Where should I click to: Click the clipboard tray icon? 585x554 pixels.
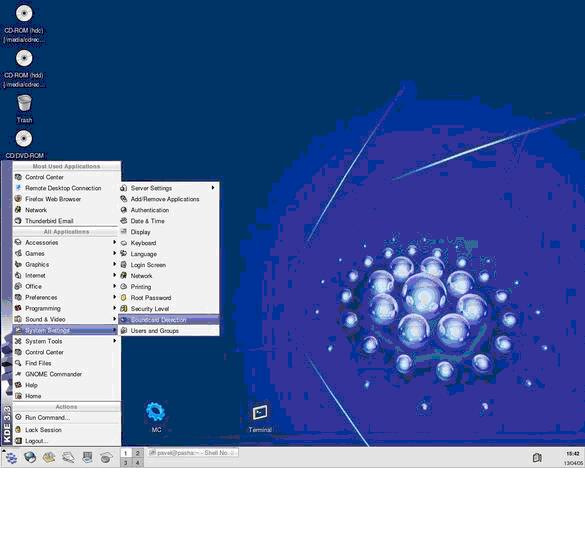coord(537,457)
